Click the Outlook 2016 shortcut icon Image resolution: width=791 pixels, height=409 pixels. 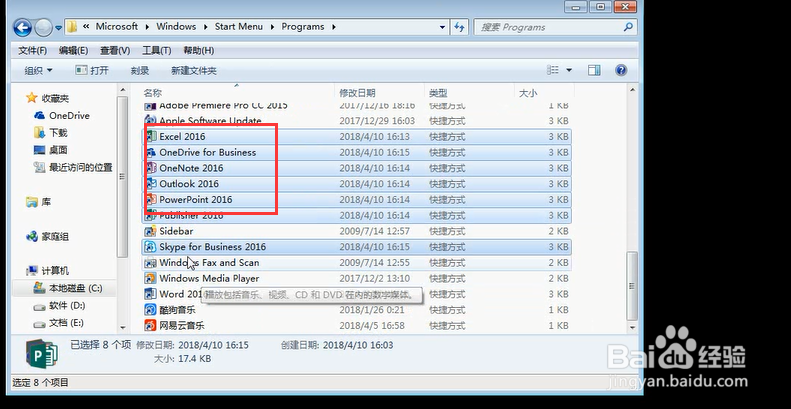coord(150,184)
